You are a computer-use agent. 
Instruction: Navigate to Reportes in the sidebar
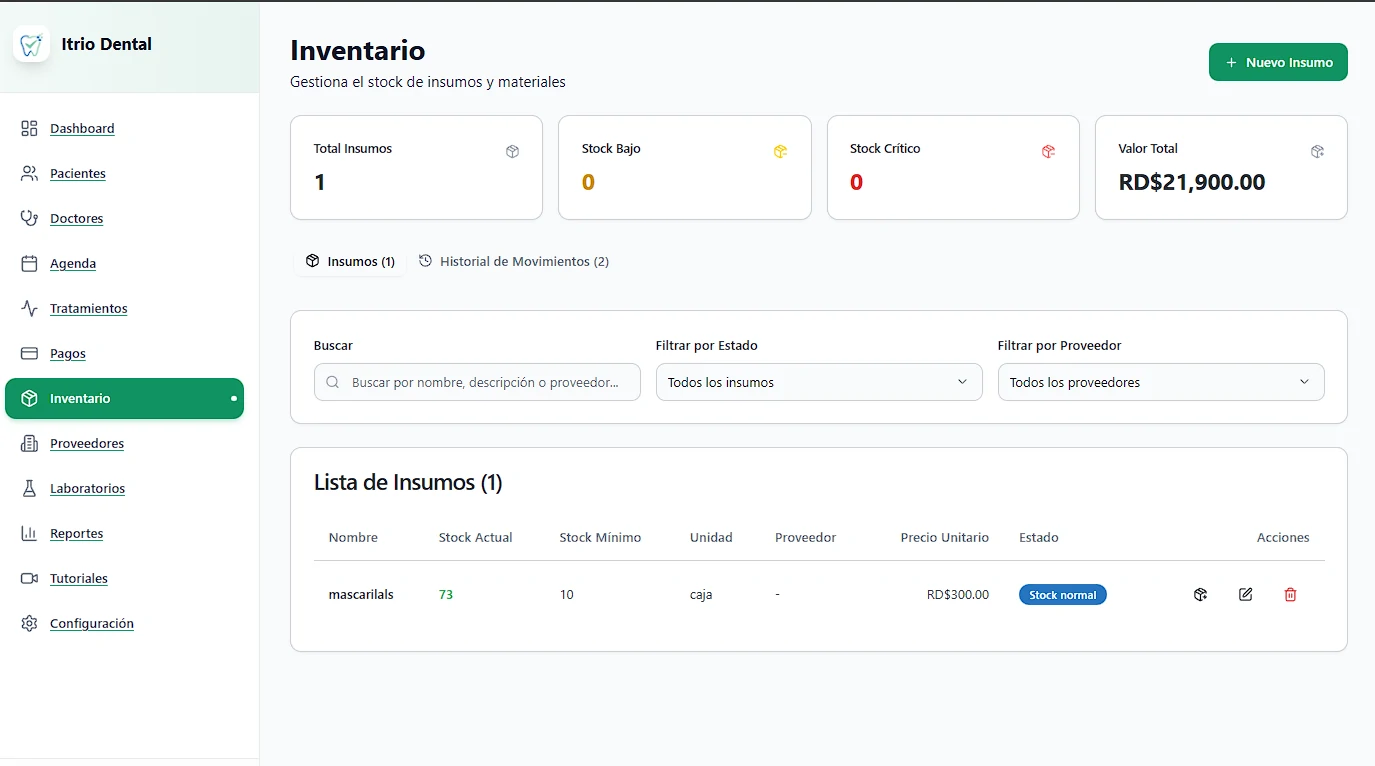point(76,533)
